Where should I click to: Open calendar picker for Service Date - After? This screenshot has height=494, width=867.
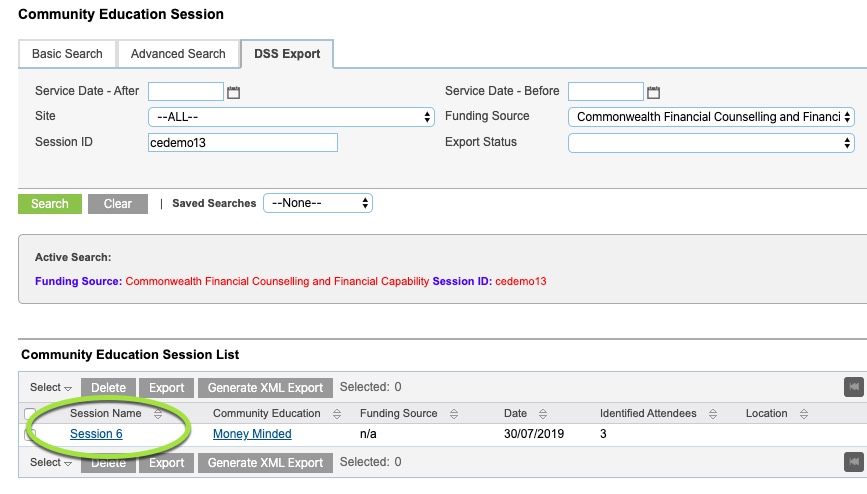tap(233, 92)
